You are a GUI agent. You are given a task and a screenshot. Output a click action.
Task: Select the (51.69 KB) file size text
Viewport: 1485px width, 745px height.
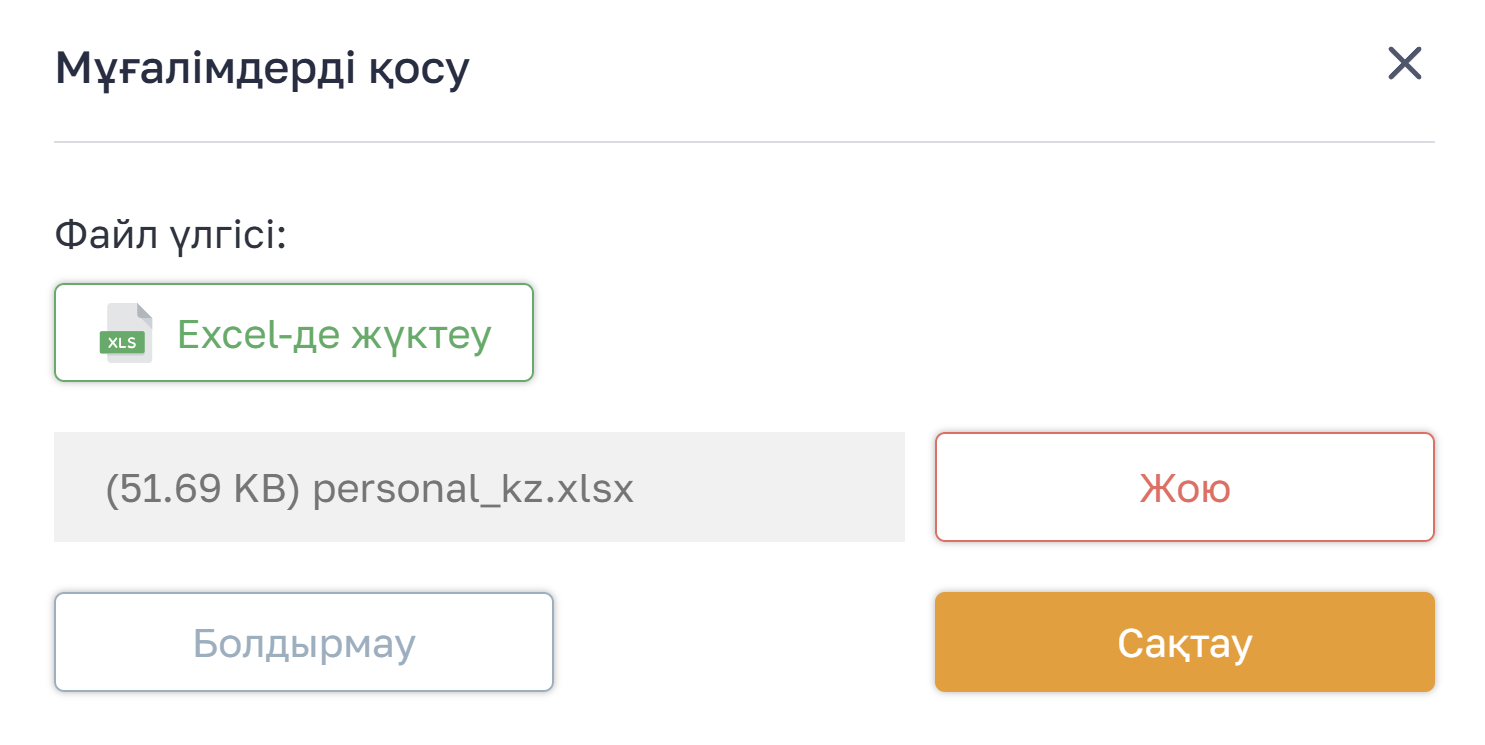pos(203,489)
